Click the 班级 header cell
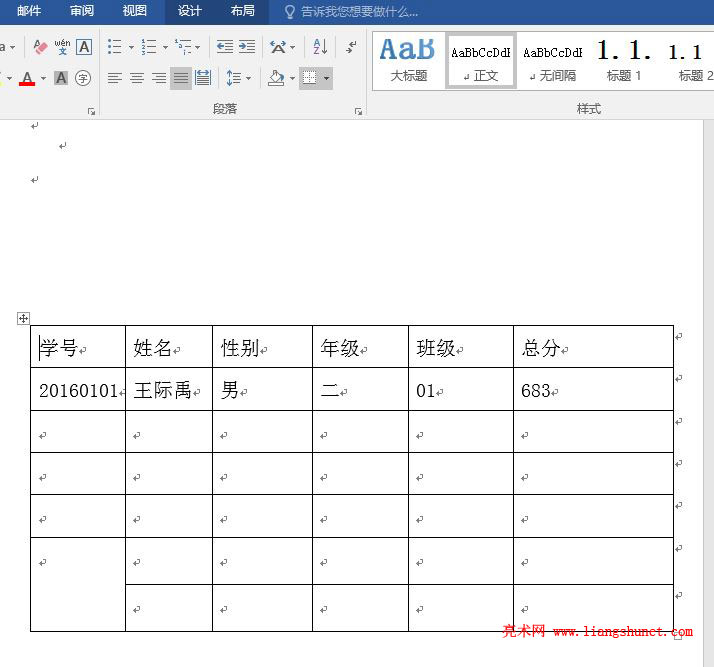Viewport: 714px width, 667px height. tap(461, 346)
